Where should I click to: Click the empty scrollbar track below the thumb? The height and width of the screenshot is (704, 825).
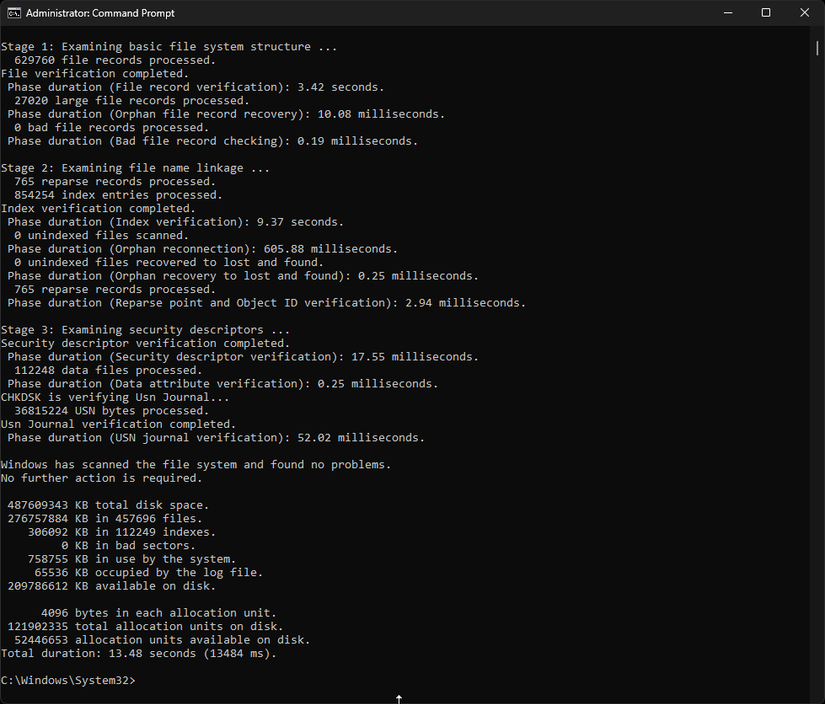[x=817, y=368]
